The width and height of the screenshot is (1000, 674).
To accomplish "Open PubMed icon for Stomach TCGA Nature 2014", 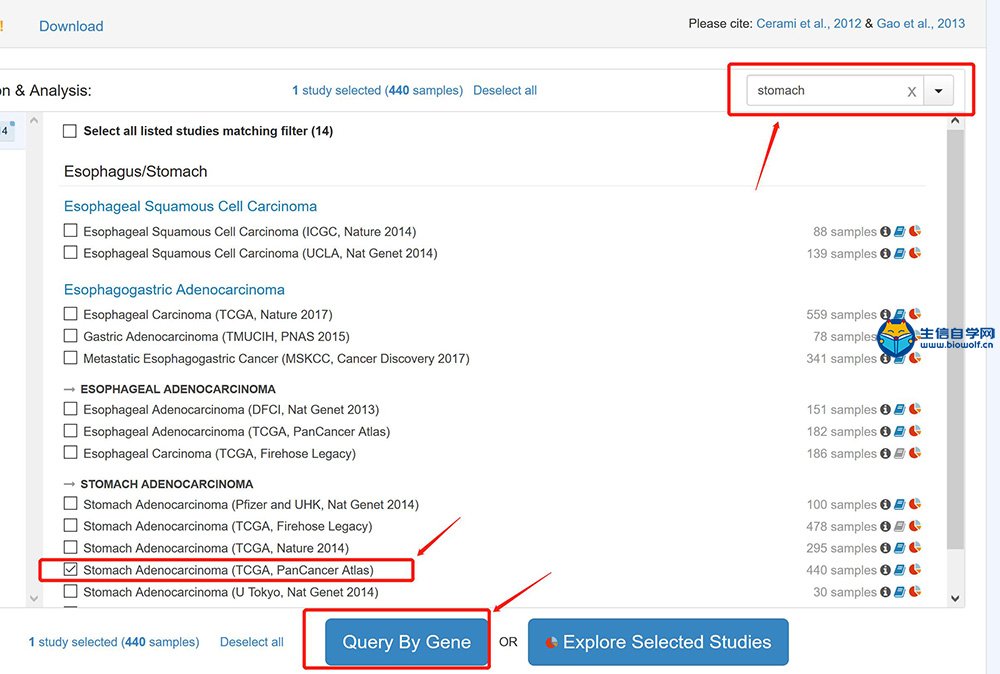I will (899, 548).
